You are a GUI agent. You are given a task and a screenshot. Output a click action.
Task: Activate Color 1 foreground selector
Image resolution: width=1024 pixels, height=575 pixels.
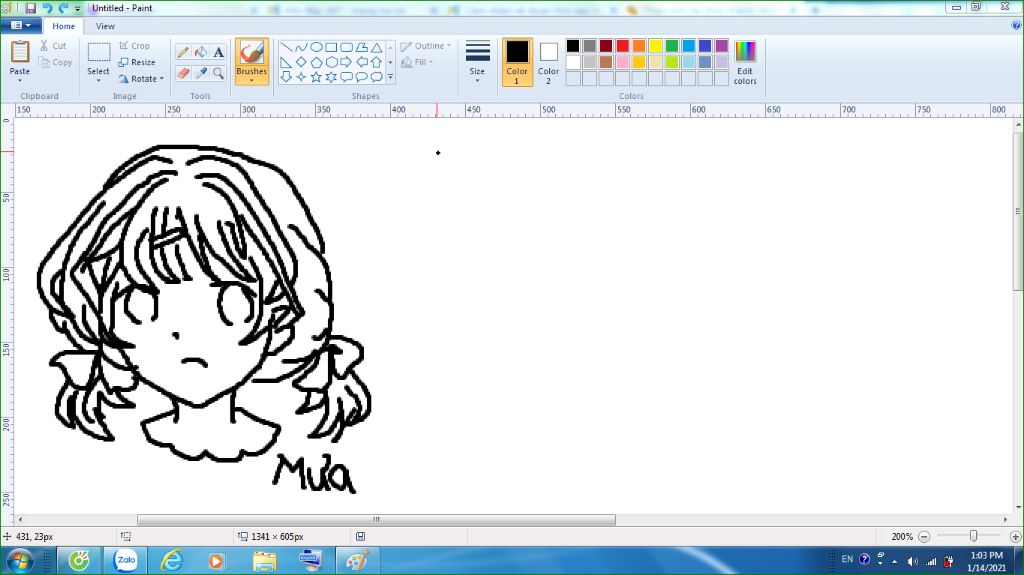tap(517, 62)
